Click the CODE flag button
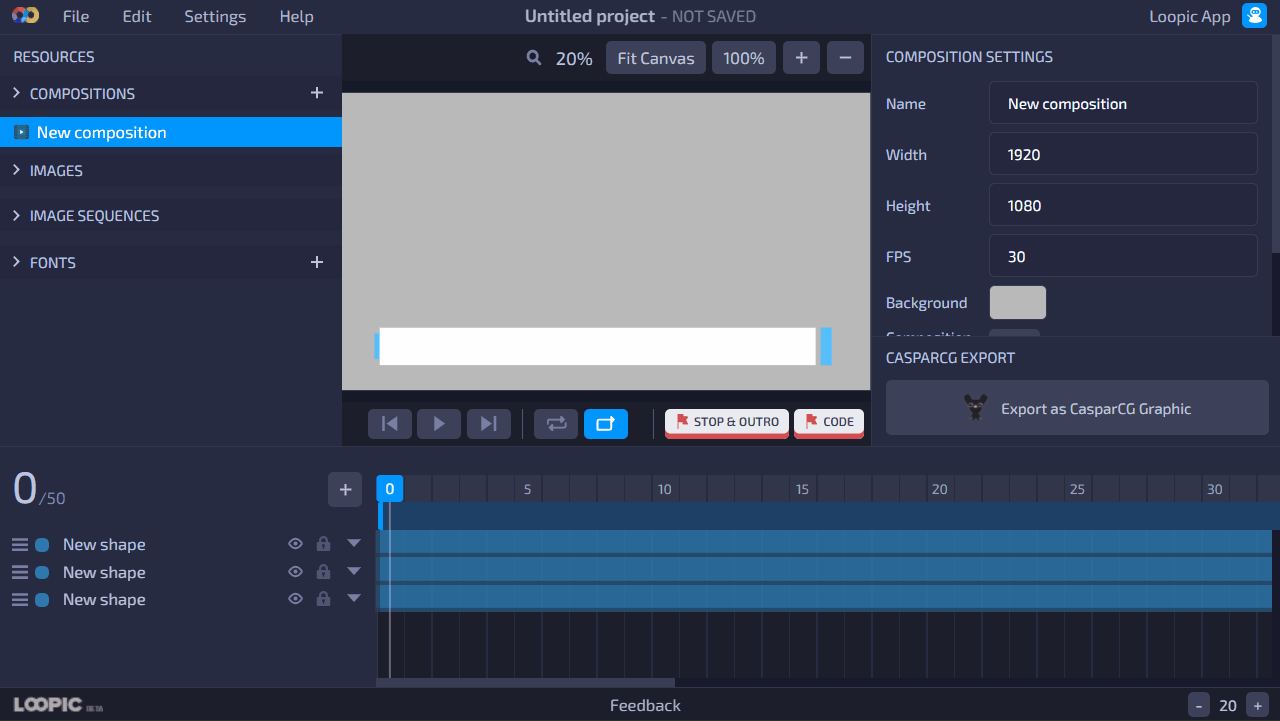This screenshot has height=721, width=1280. click(829, 422)
